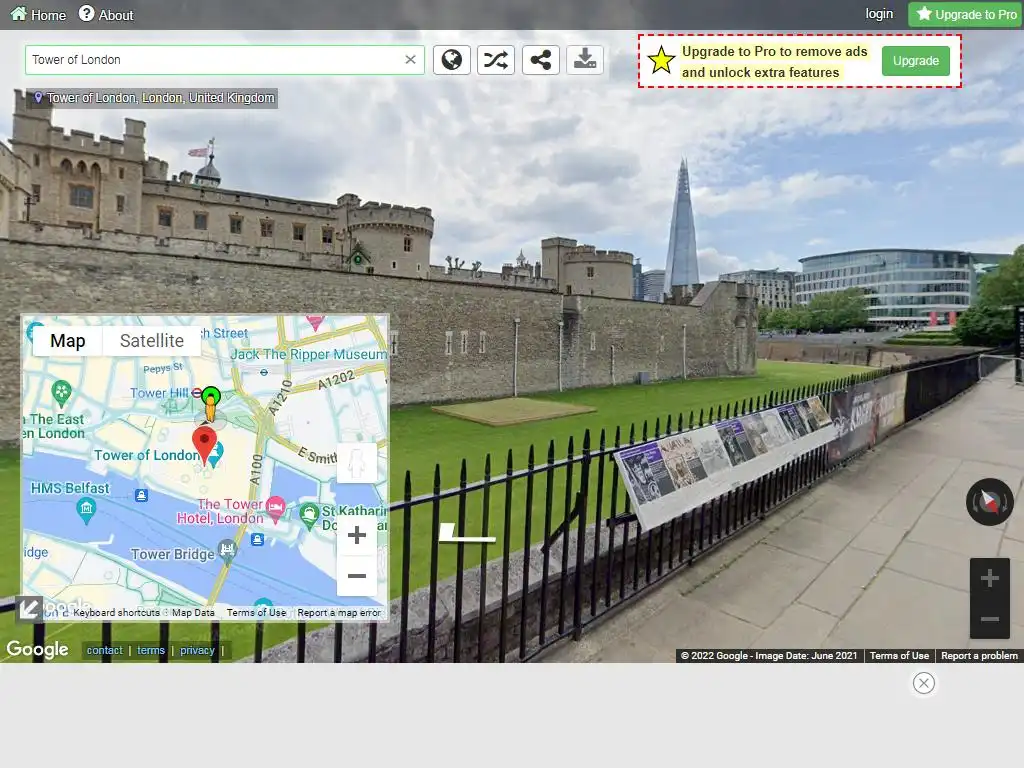Click Report a problem link
This screenshot has height=768, width=1024.
pos(979,656)
